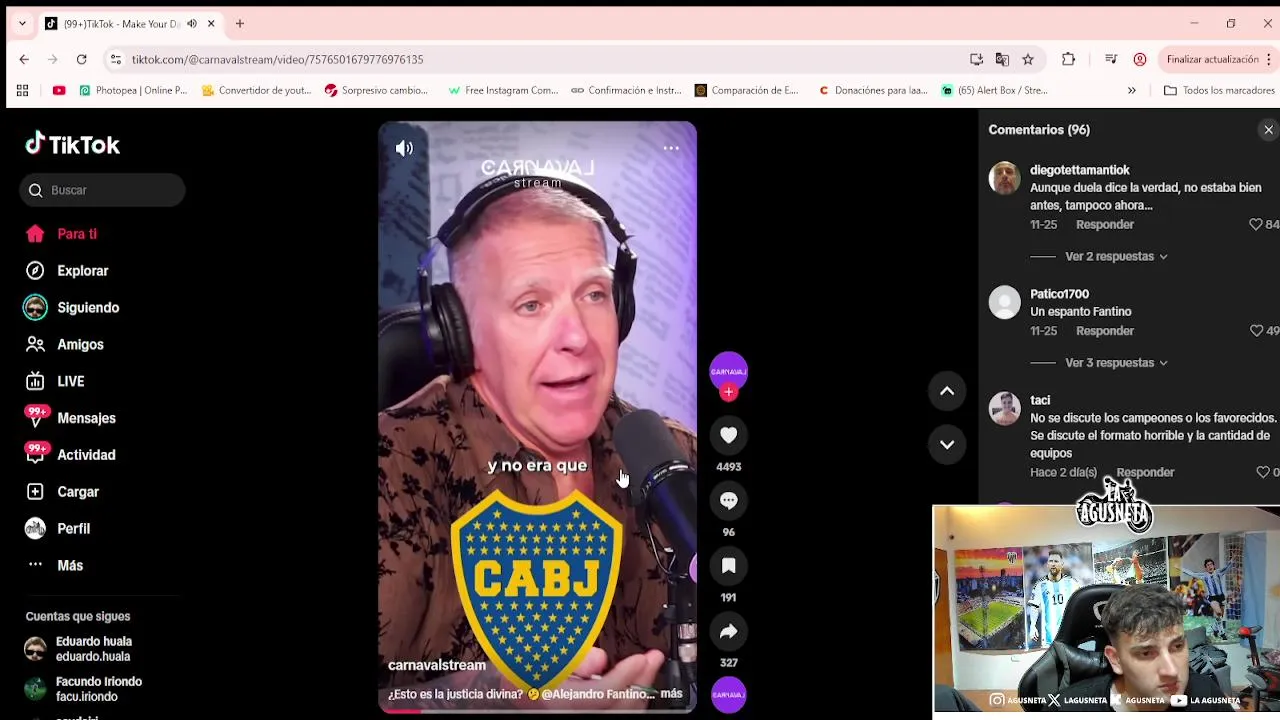Click Finalizar actualización button

1212,60
